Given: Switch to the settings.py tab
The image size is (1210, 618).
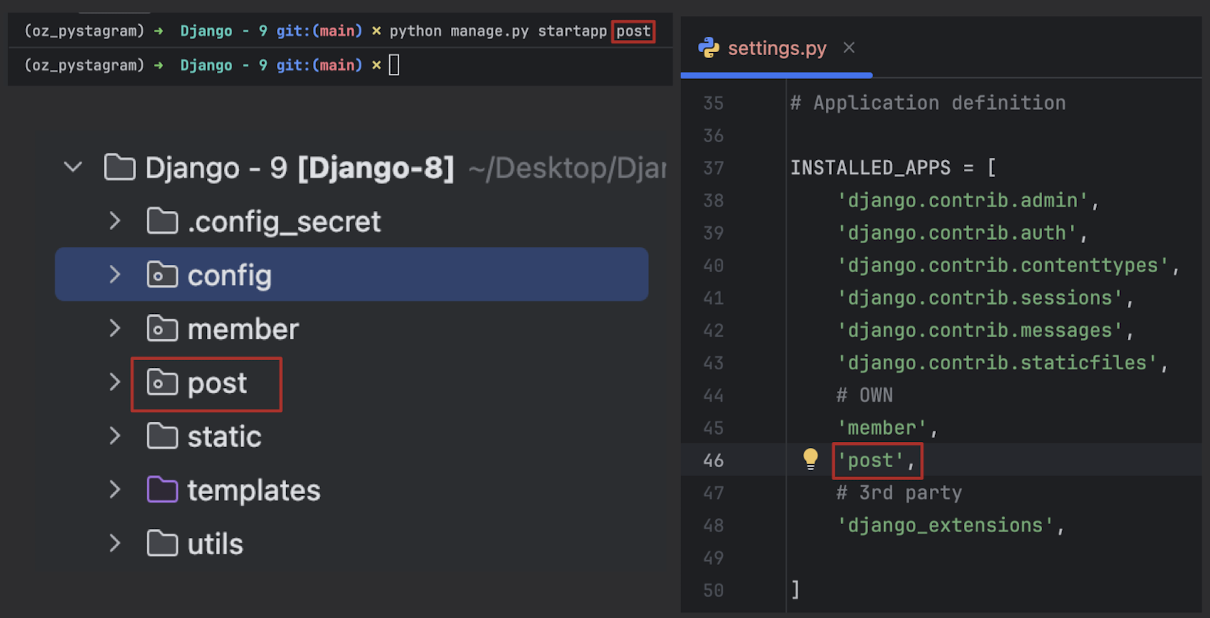Looking at the screenshot, I should click(x=777, y=48).
